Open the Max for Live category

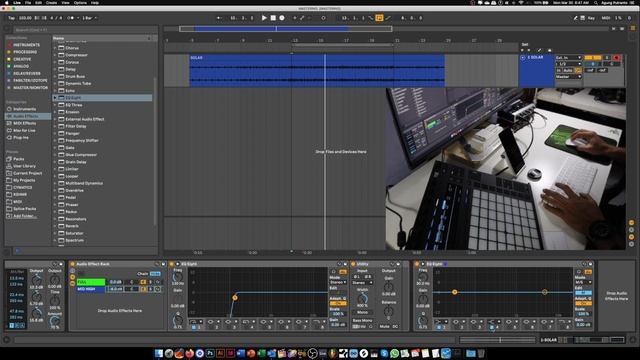coord(24,131)
